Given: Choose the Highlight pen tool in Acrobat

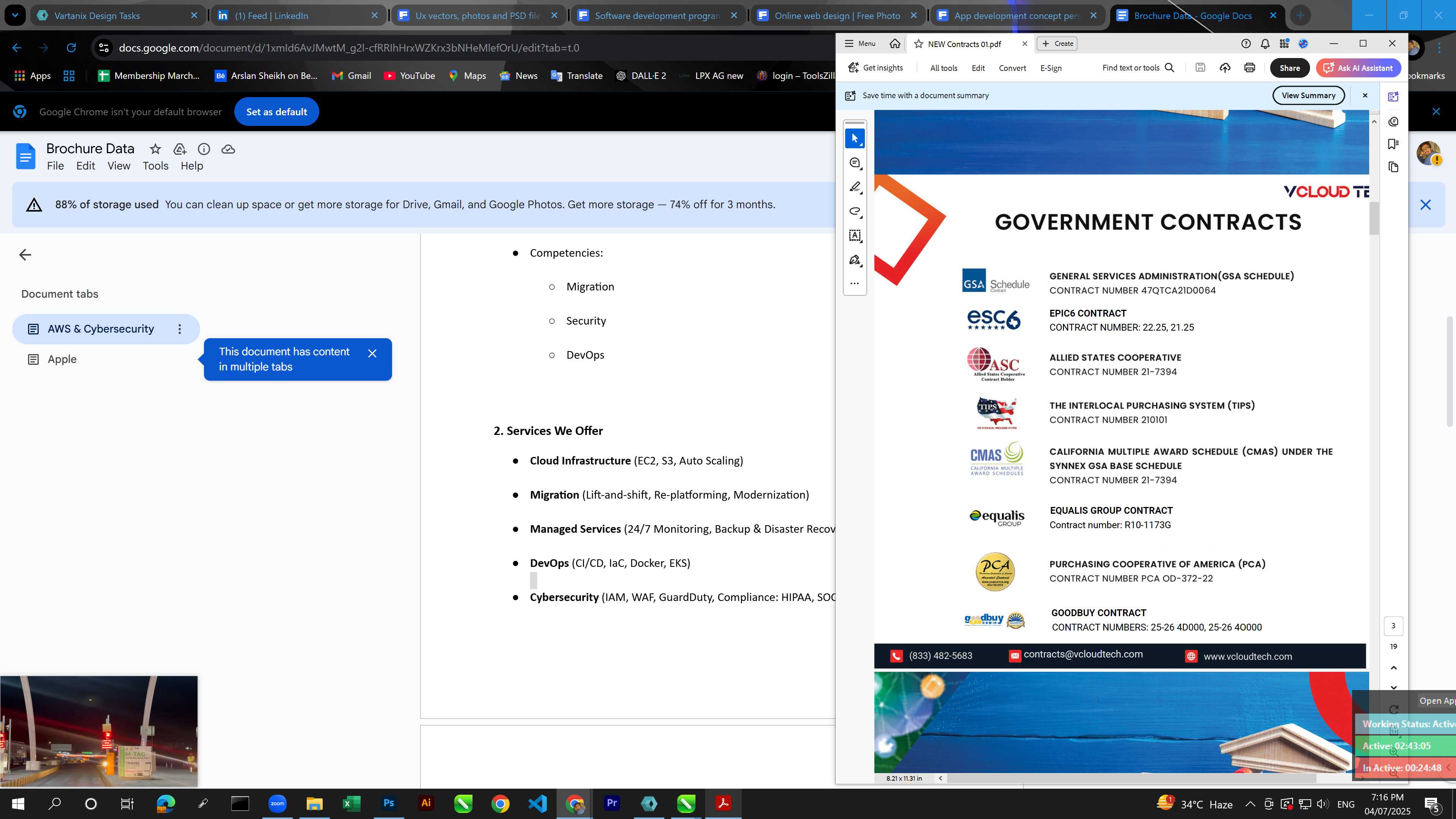Looking at the screenshot, I should coord(855,187).
